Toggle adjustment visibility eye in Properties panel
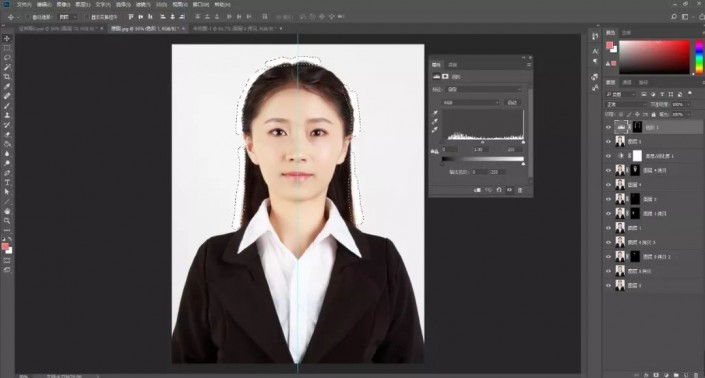Viewport: 705px width, 378px height. click(x=509, y=190)
